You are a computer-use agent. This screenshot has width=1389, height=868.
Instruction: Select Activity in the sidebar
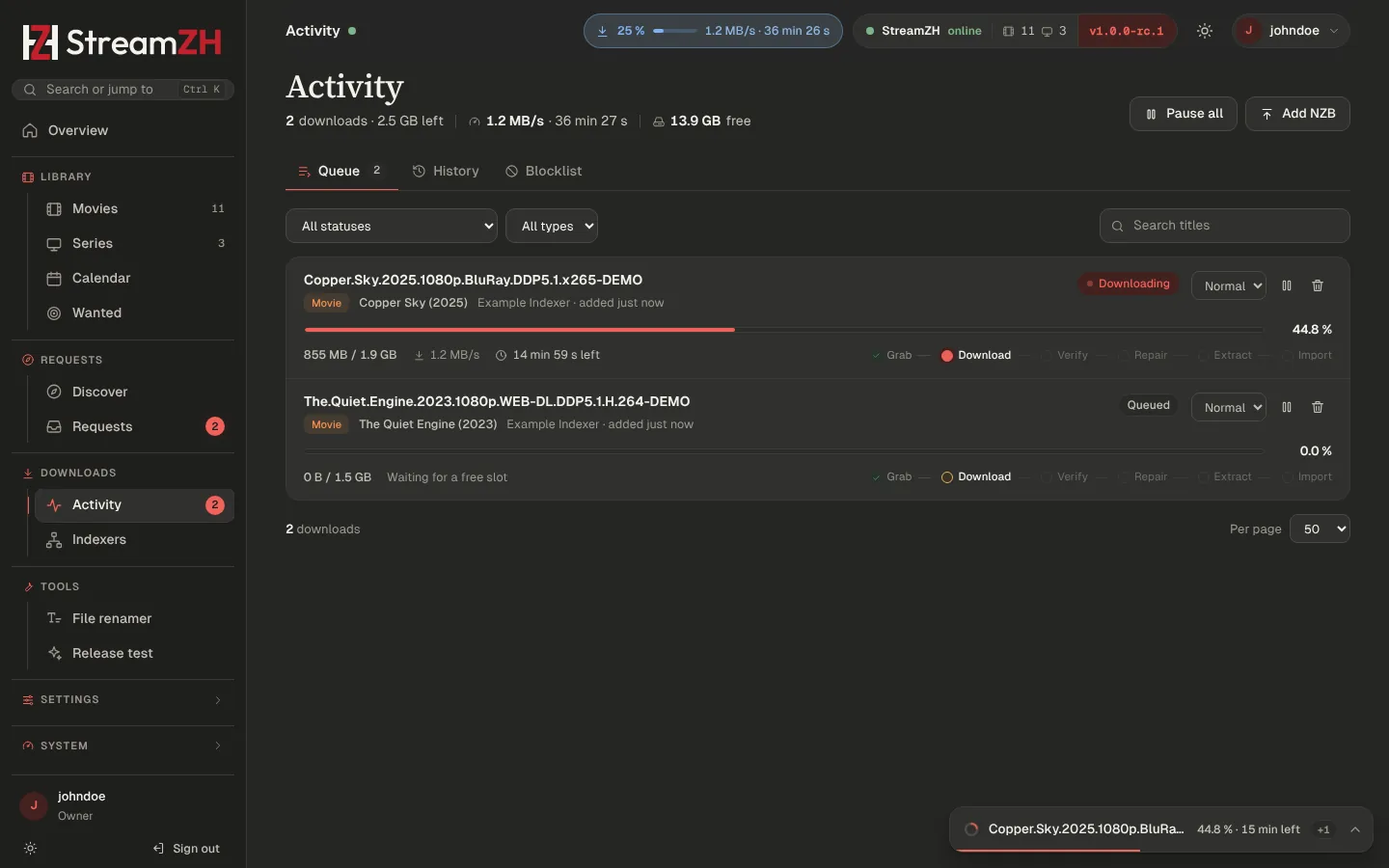(x=135, y=504)
